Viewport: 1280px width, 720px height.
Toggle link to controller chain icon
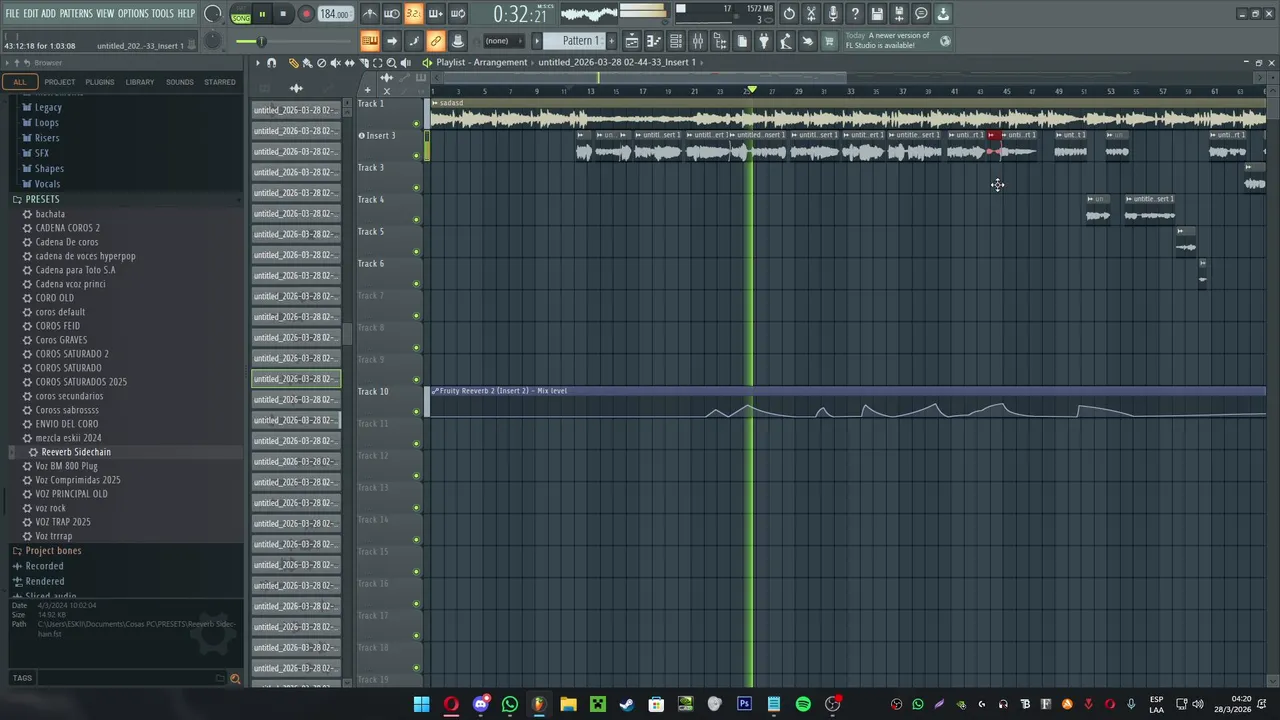click(x=436, y=41)
